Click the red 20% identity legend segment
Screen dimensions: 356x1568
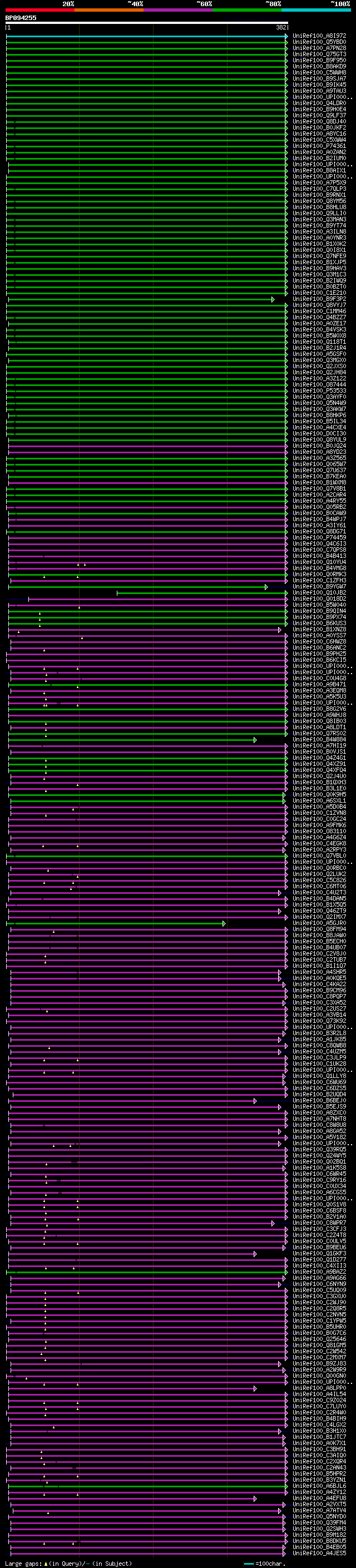click(39, 11)
